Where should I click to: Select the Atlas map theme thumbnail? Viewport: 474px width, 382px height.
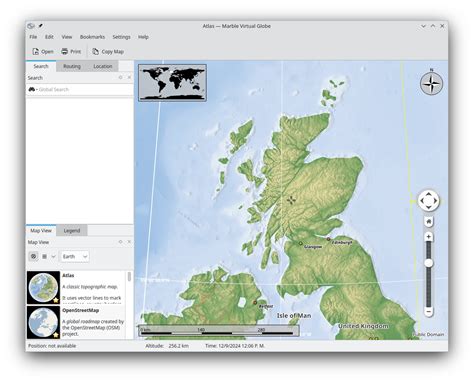(43, 287)
